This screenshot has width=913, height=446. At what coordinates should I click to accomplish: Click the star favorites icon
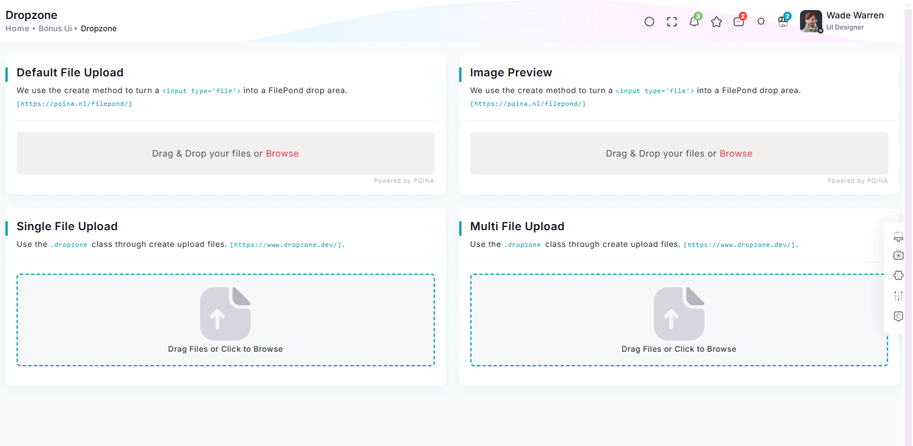[716, 22]
